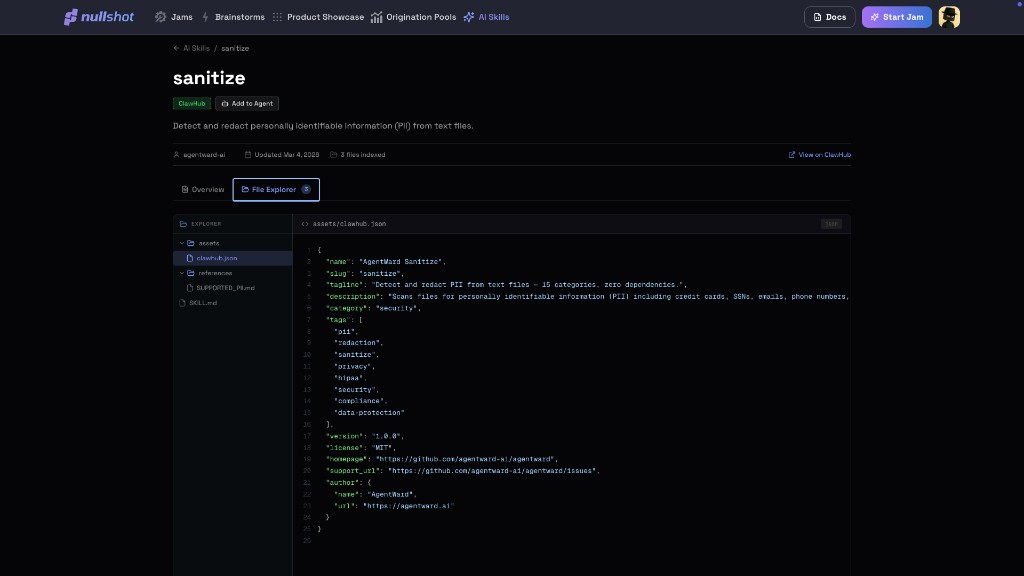Click the ClawHub badge

tap(192, 103)
